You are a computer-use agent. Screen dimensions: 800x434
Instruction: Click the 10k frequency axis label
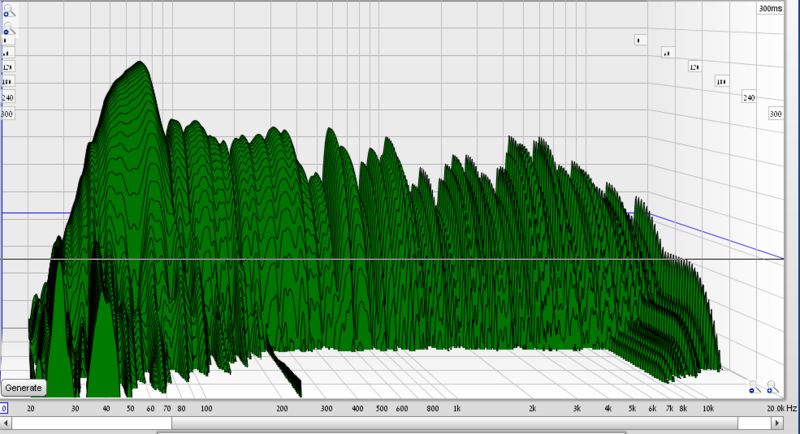point(708,409)
